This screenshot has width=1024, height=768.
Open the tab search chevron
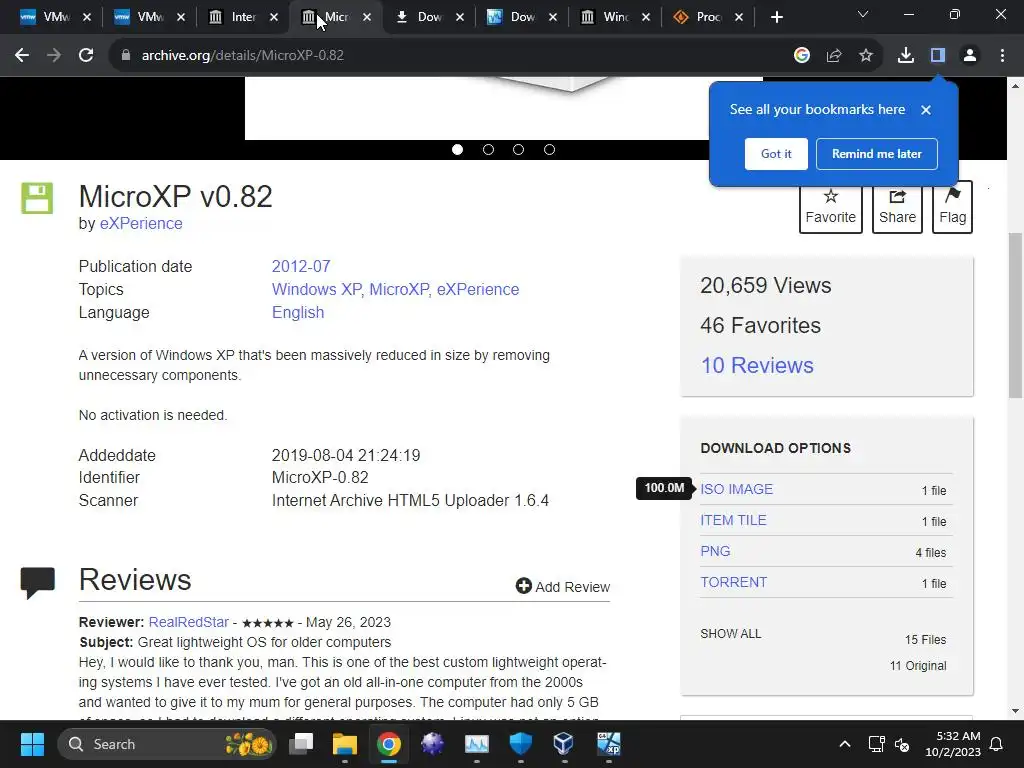[x=863, y=14]
